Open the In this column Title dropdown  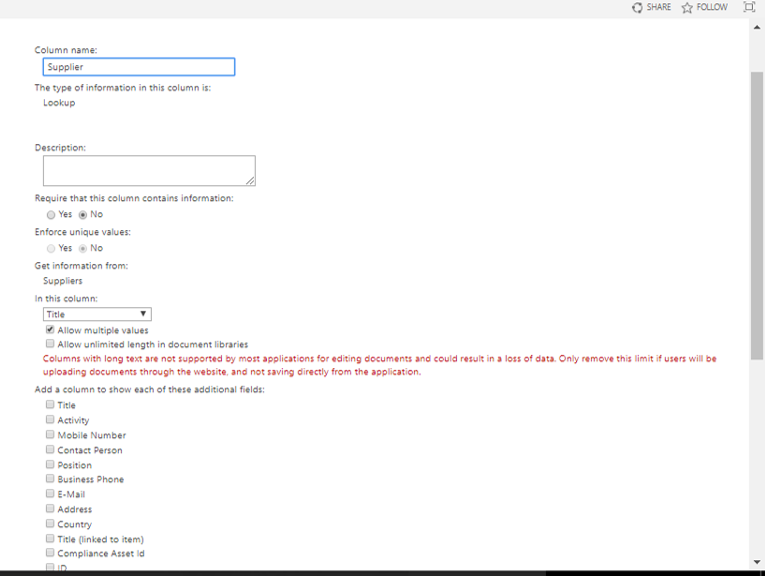97,314
